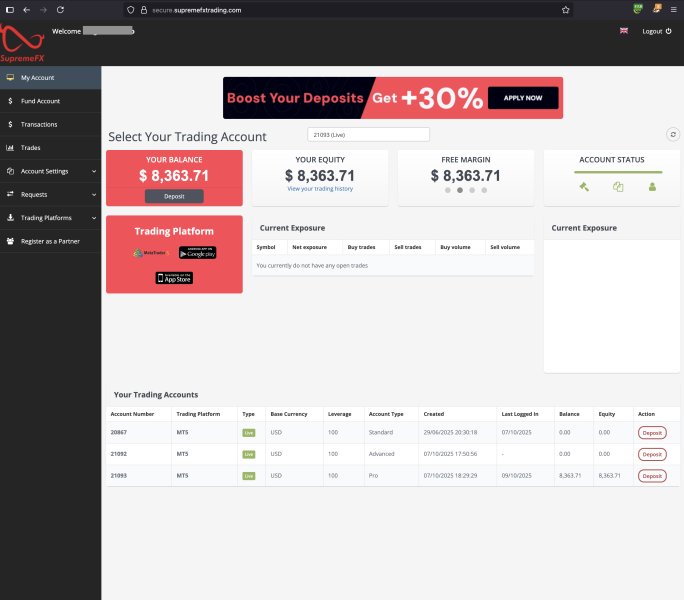
Task: Go to Transactions in the sidebar
Action: [39, 124]
